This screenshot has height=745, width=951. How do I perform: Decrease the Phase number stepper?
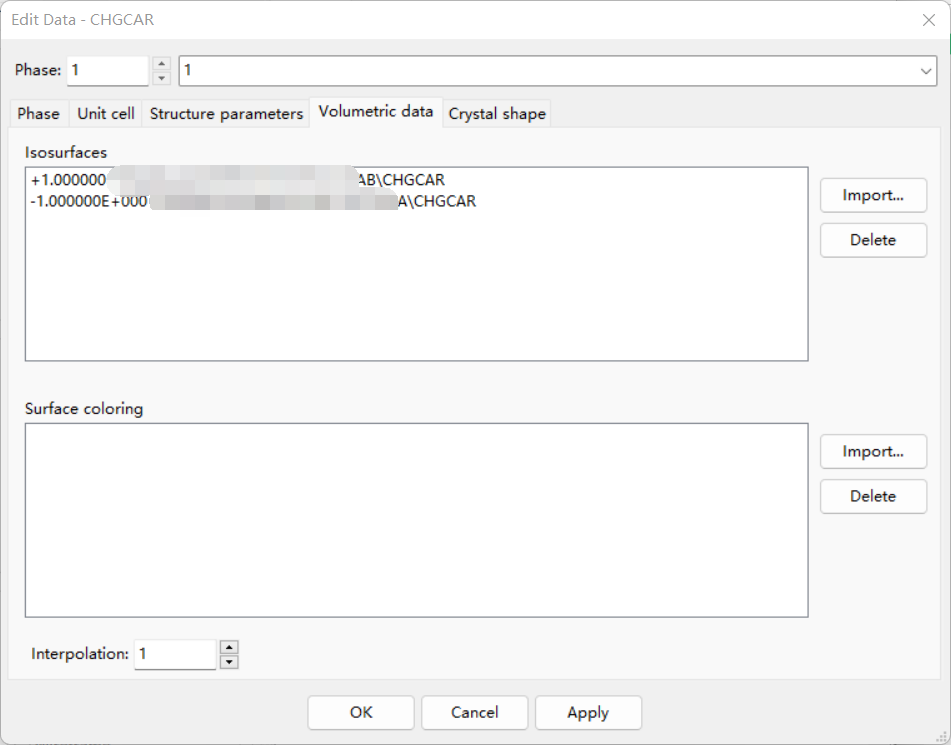(161, 78)
